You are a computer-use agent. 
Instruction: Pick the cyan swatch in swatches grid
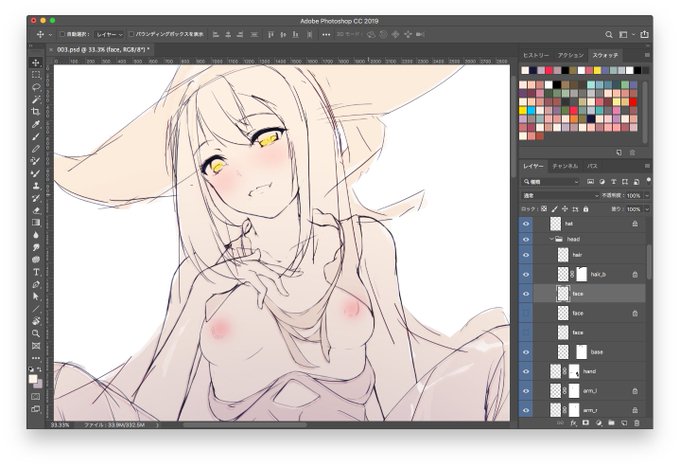pos(532,111)
